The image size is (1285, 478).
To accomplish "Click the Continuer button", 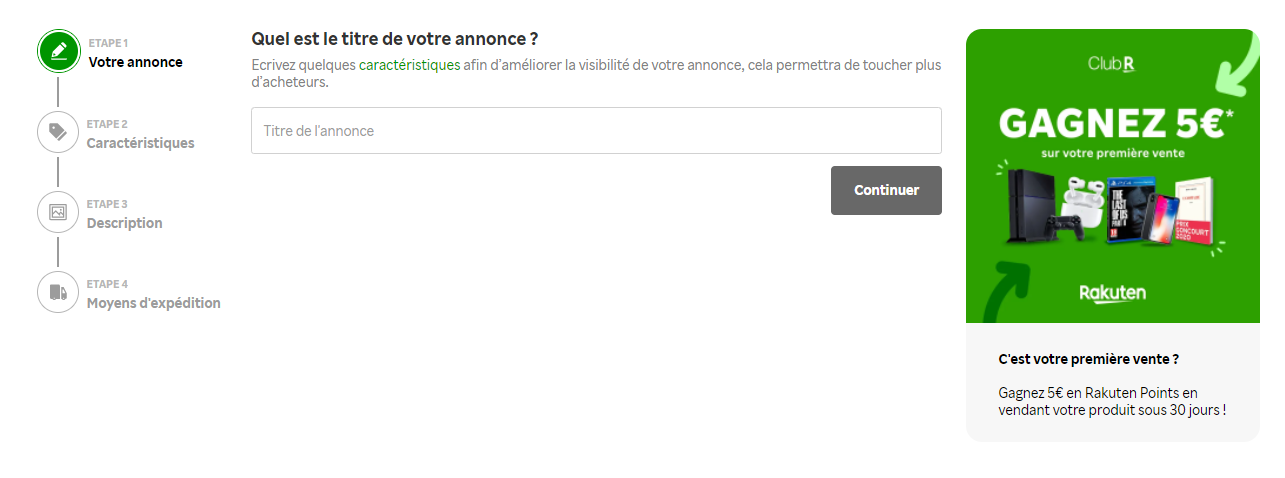I will tap(886, 190).
